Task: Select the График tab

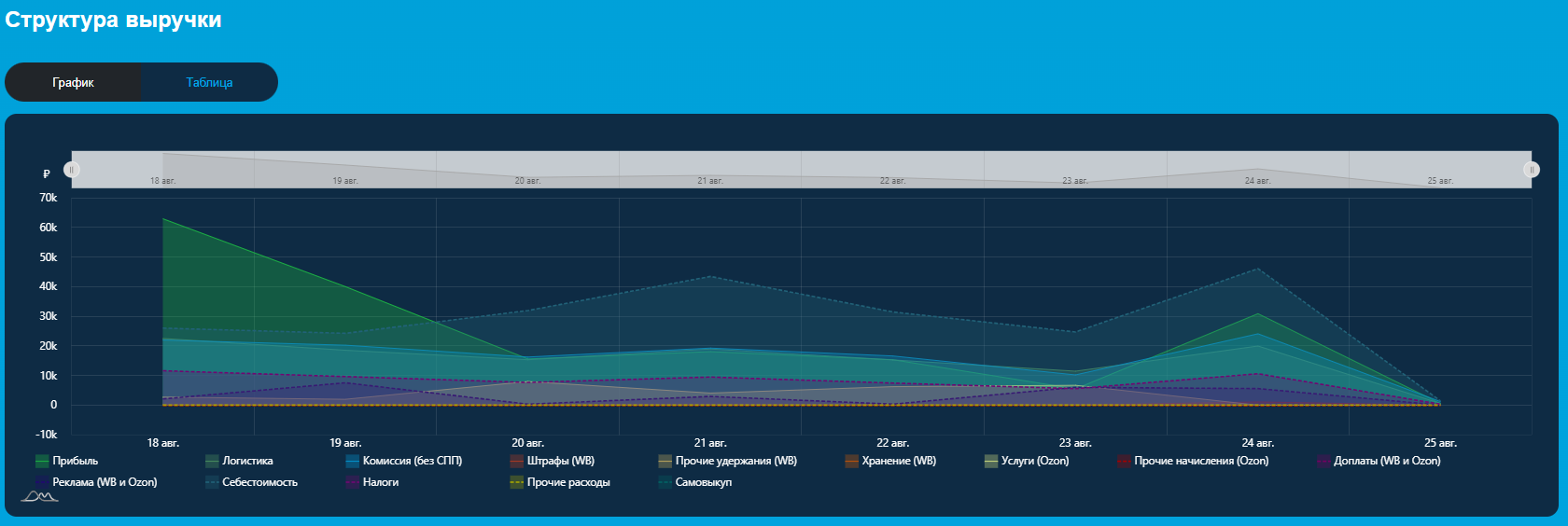Action: click(73, 82)
